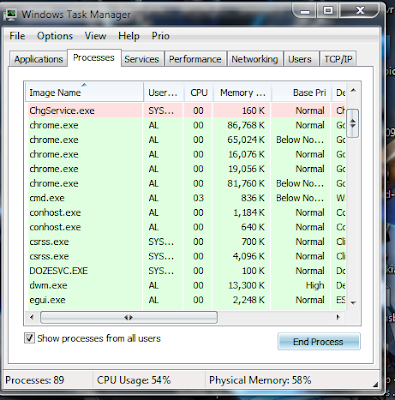Open the File menu

(17, 36)
